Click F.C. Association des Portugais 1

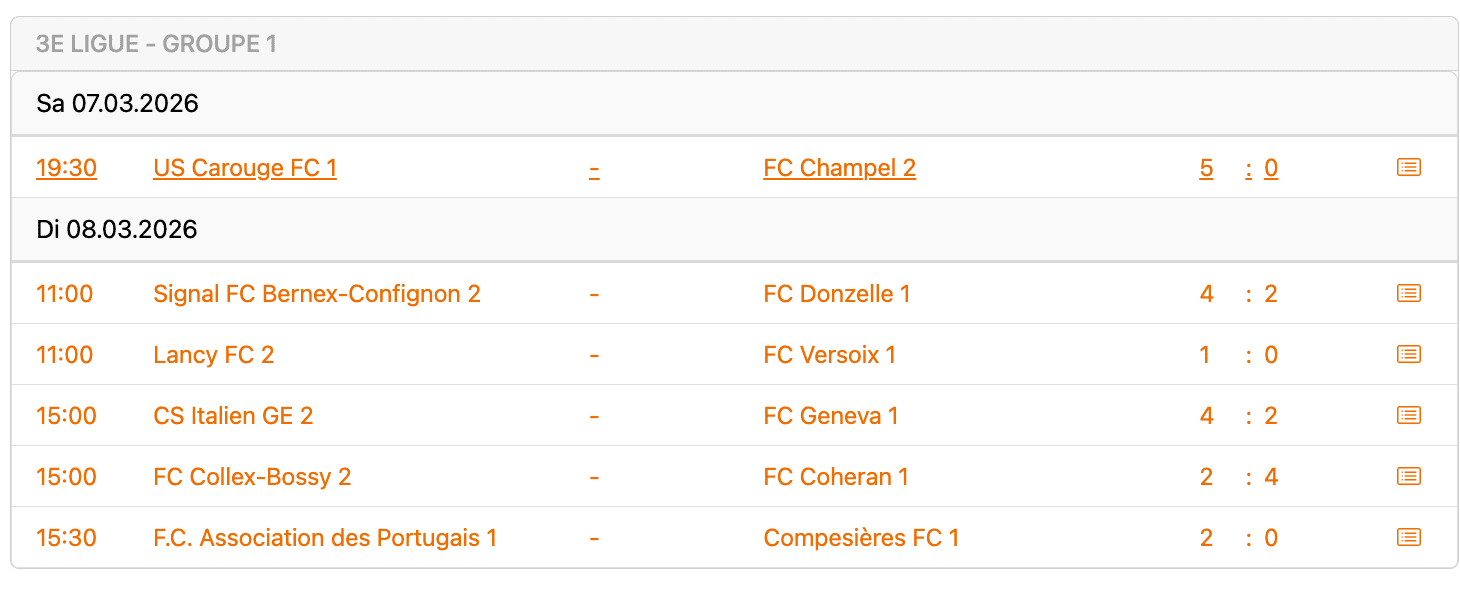325,538
